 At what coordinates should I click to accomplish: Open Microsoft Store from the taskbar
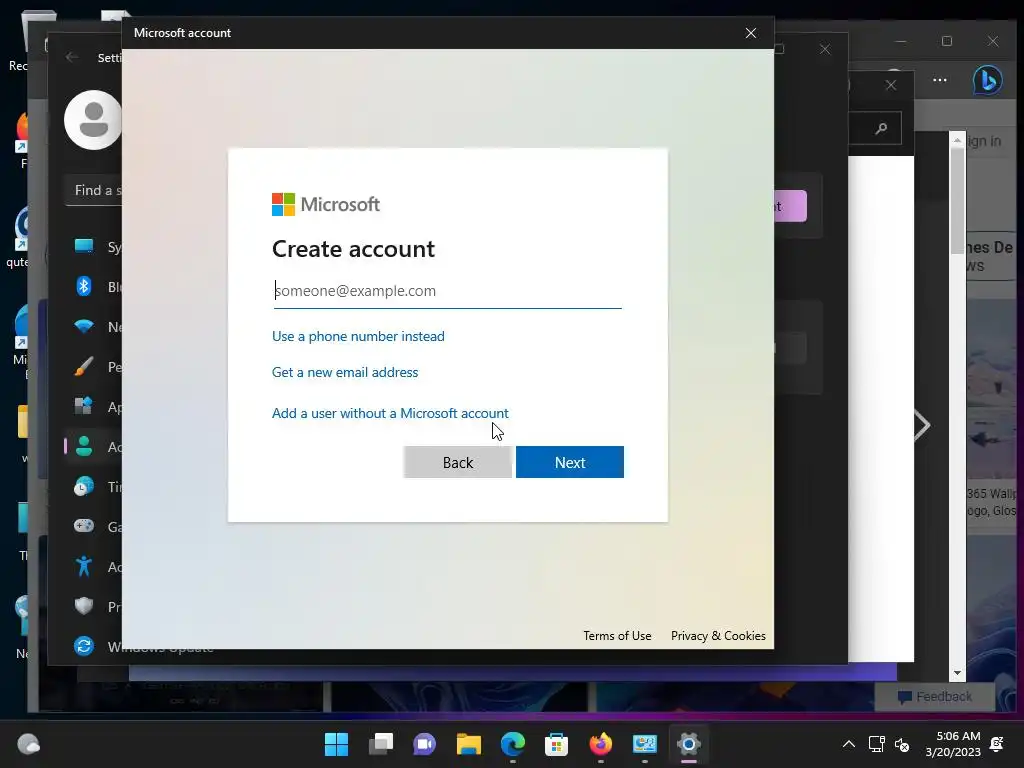556,744
